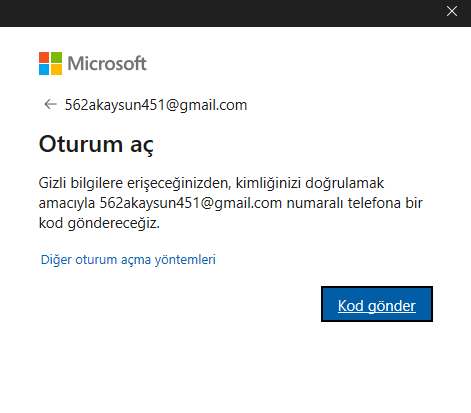The width and height of the screenshot is (471, 413).
Task: Click the blue square of the Microsoft logo
Action: click(x=44, y=69)
